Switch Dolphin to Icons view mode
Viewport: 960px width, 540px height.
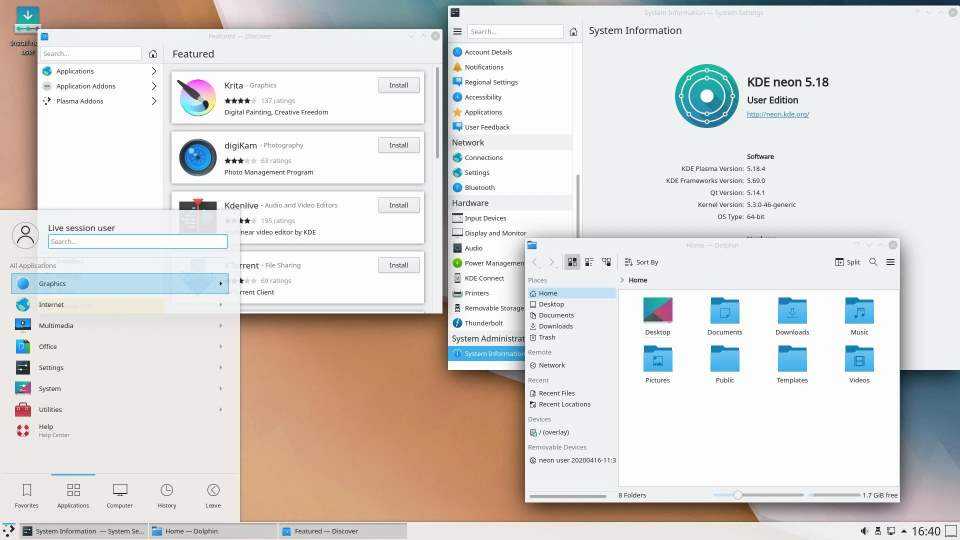(x=572, y=262)
